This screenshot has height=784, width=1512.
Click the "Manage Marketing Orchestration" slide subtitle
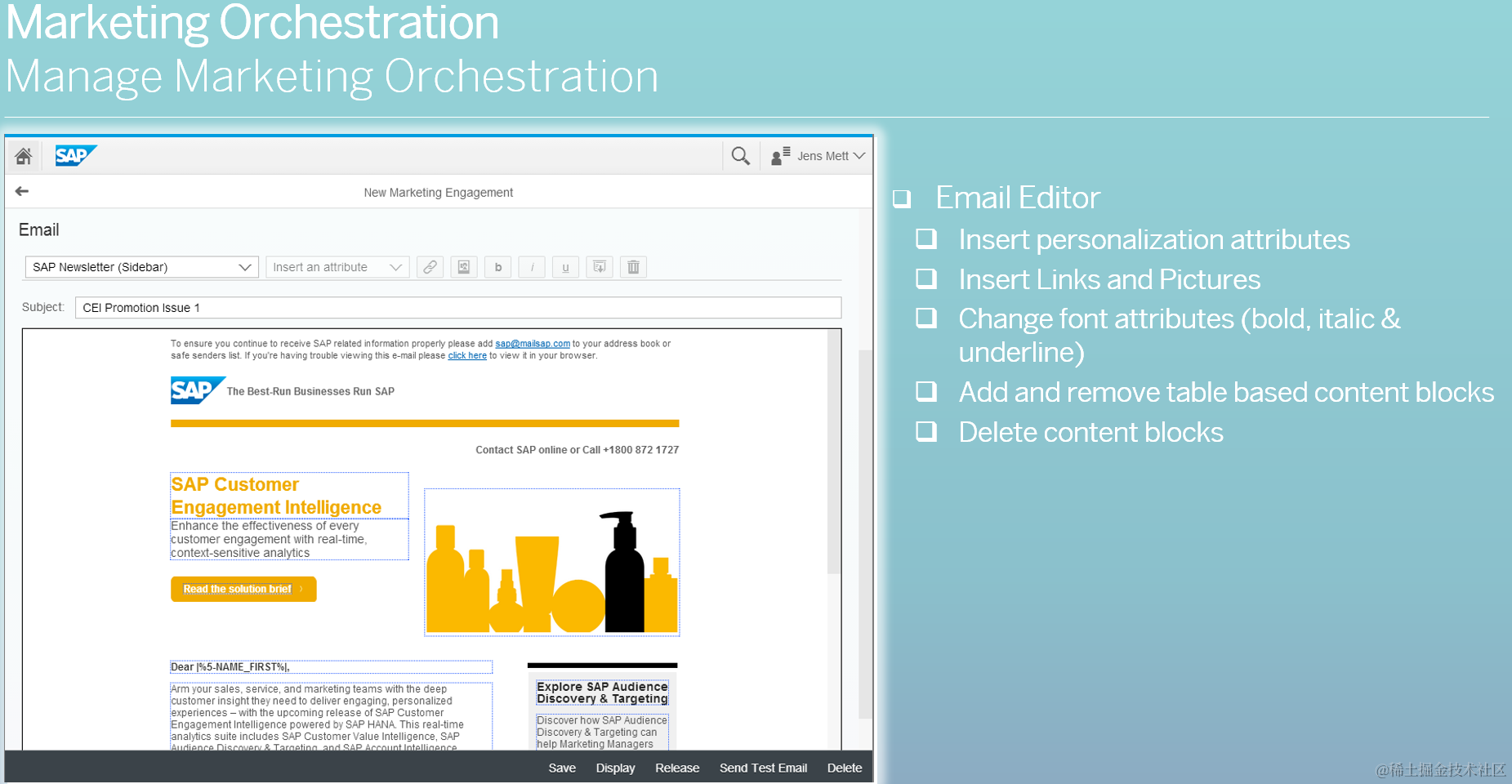(332, 77)
